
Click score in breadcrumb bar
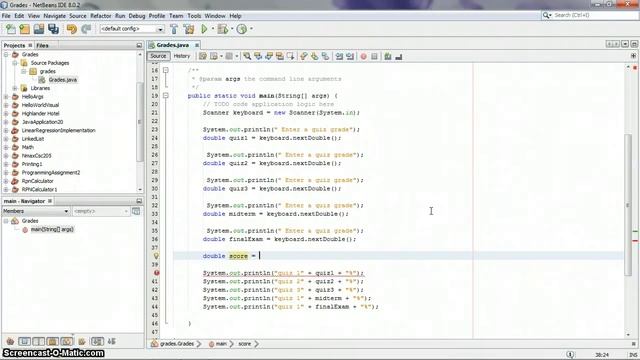tap(244, 344)
